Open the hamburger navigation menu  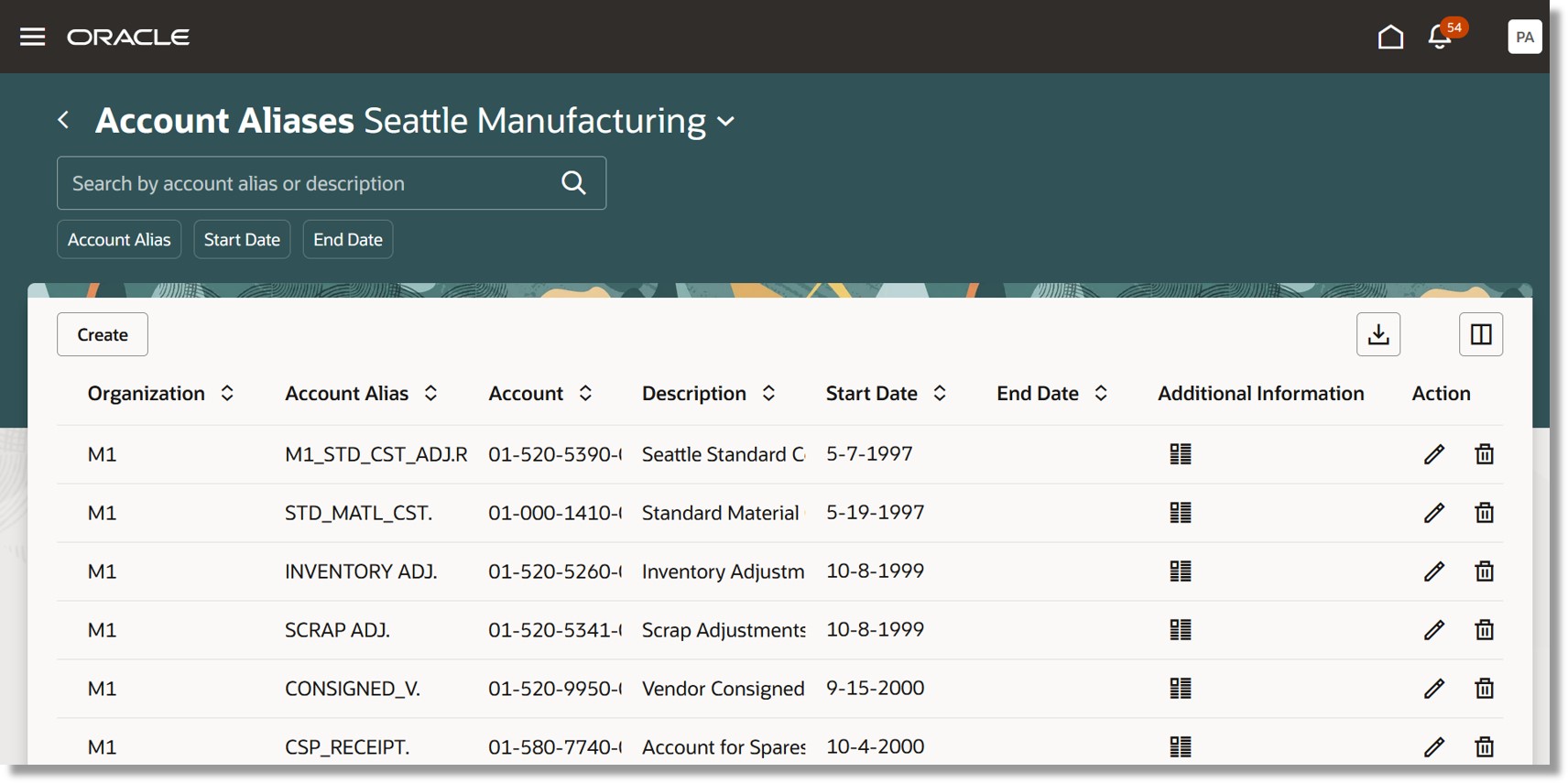[33, 37]
